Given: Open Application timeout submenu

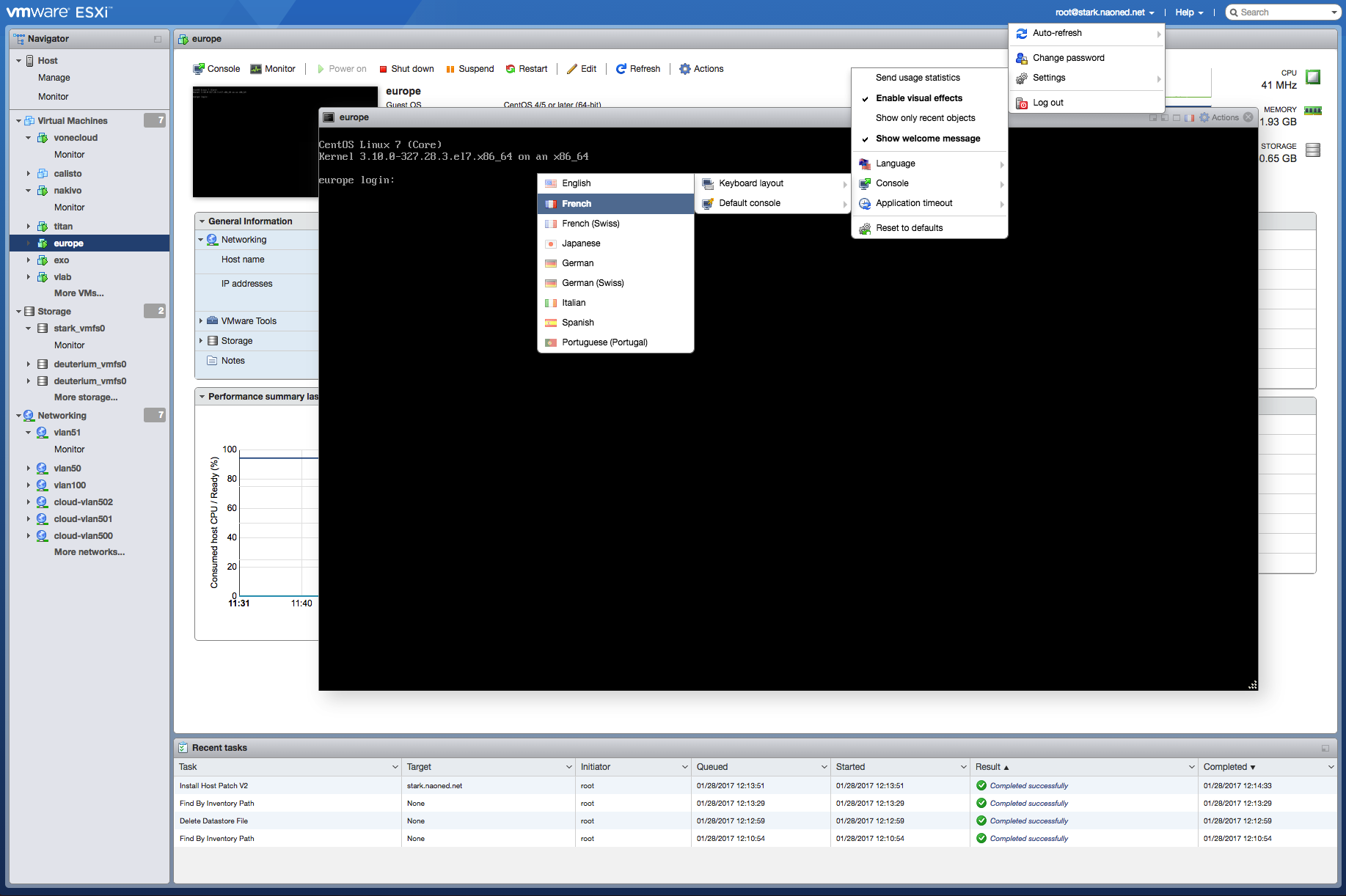Looking at the screenshot, I should pos(929,203).
